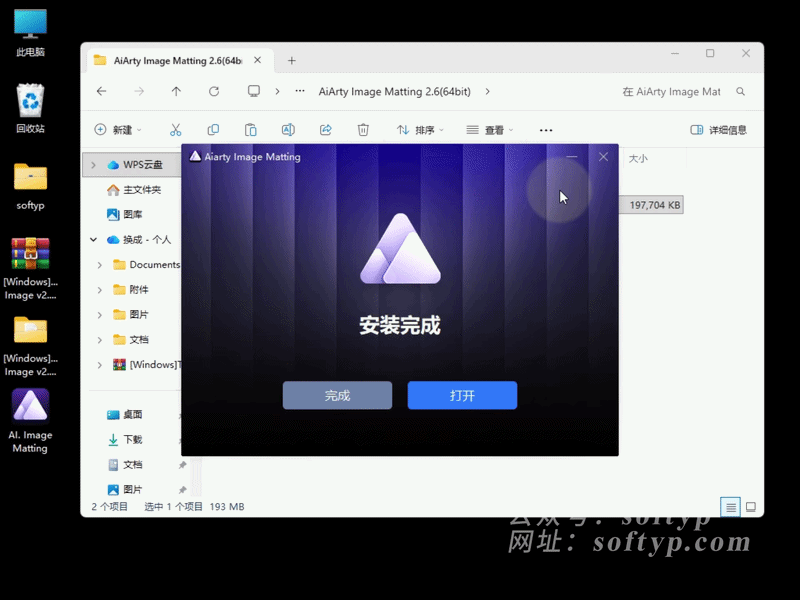Go back in File Explorer
Image resolution: width=800 pixels, height=600 pixels.
click(102, 91)
